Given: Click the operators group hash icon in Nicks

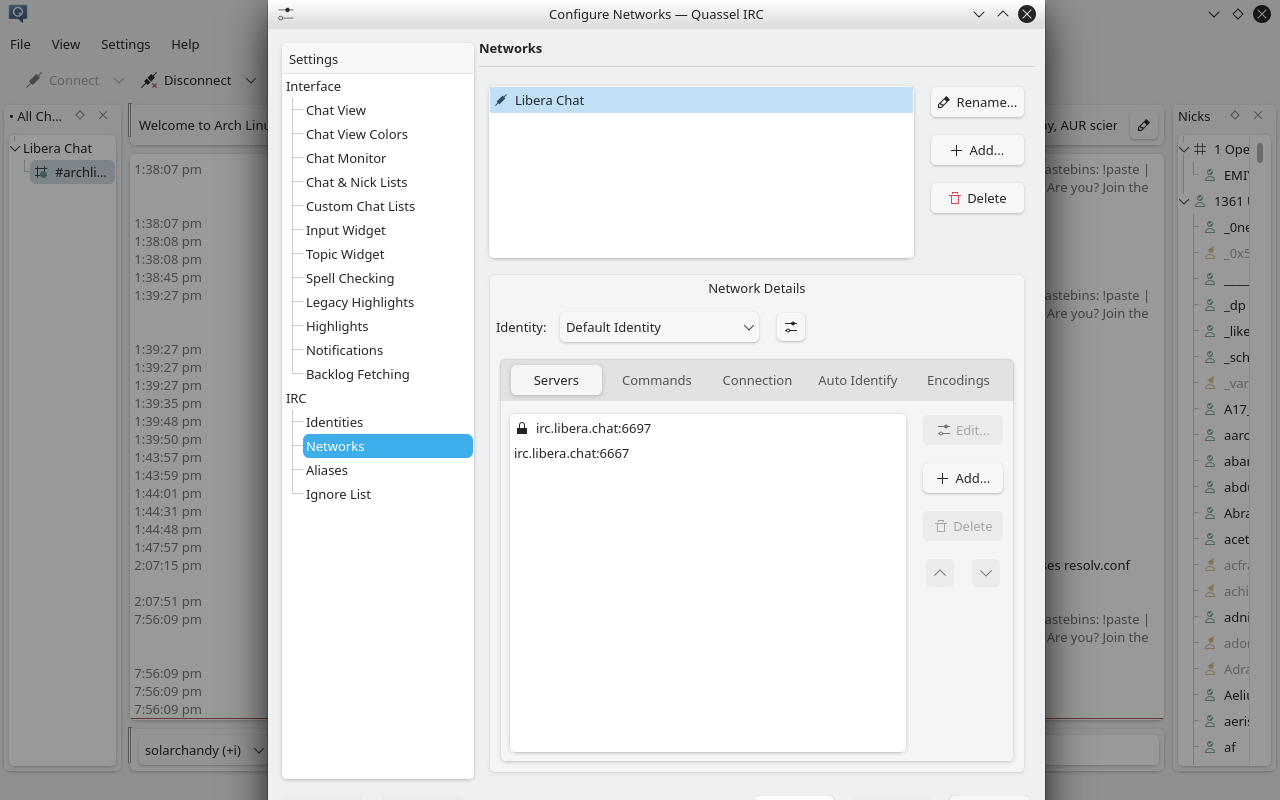Looking at the screenshot, I should pos(1200,149).
